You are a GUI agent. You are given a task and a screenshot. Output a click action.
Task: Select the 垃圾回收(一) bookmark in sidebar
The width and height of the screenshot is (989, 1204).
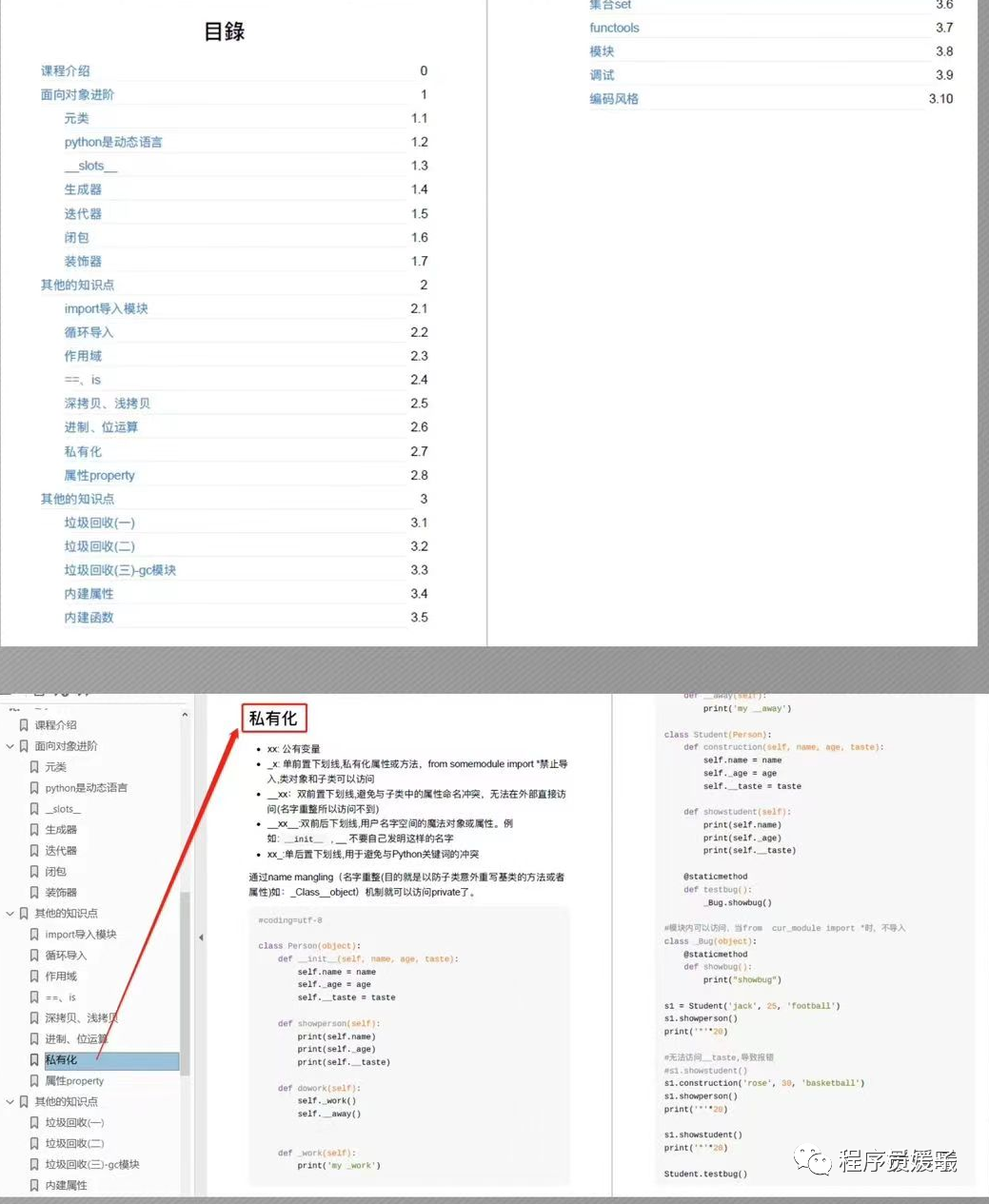(x=74, y=1123)
